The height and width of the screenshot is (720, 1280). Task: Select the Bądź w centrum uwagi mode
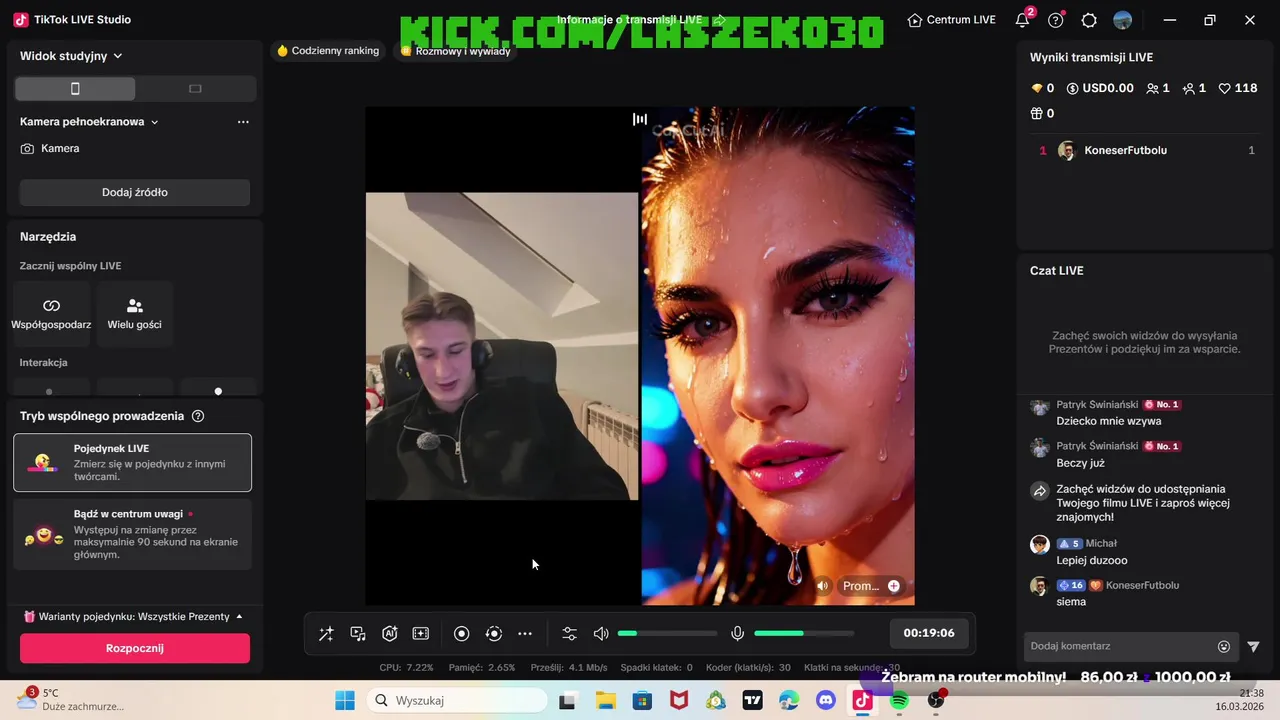[133, 534]
